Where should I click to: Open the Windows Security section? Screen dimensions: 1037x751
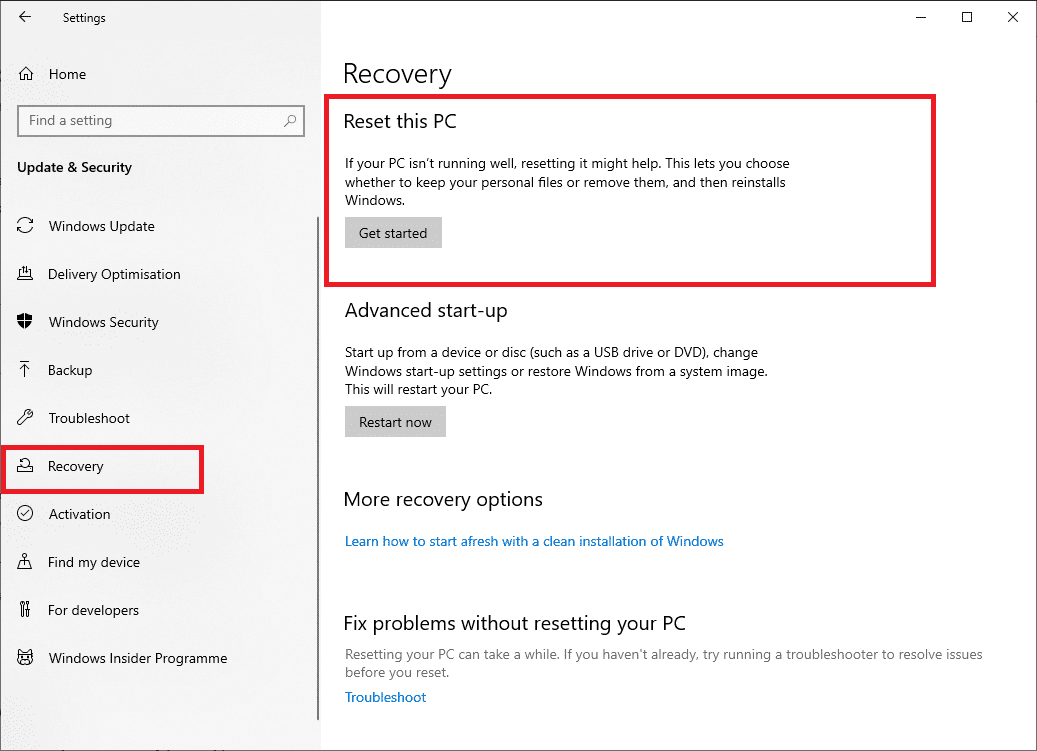[104, 322]
